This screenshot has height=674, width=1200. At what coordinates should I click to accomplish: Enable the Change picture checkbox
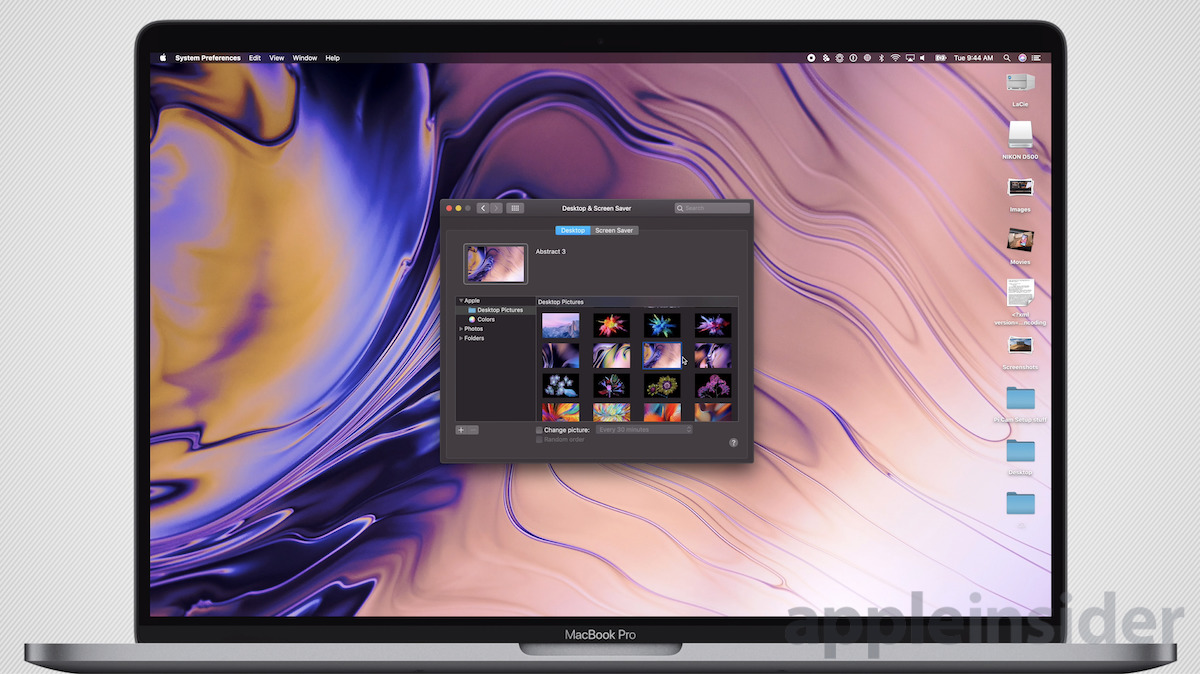coord(539,429)
